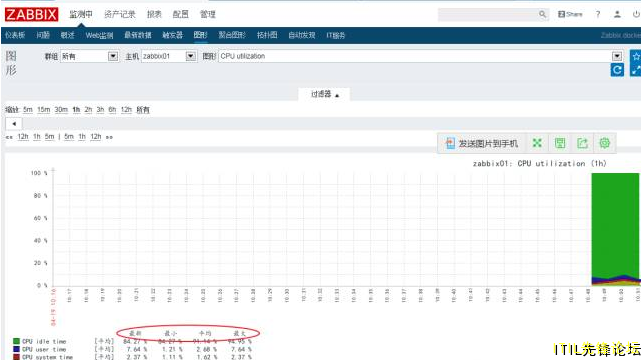This screenshot has height=360, width=641.
Task: Move forward 12h using right link
Action: (96, 137)
